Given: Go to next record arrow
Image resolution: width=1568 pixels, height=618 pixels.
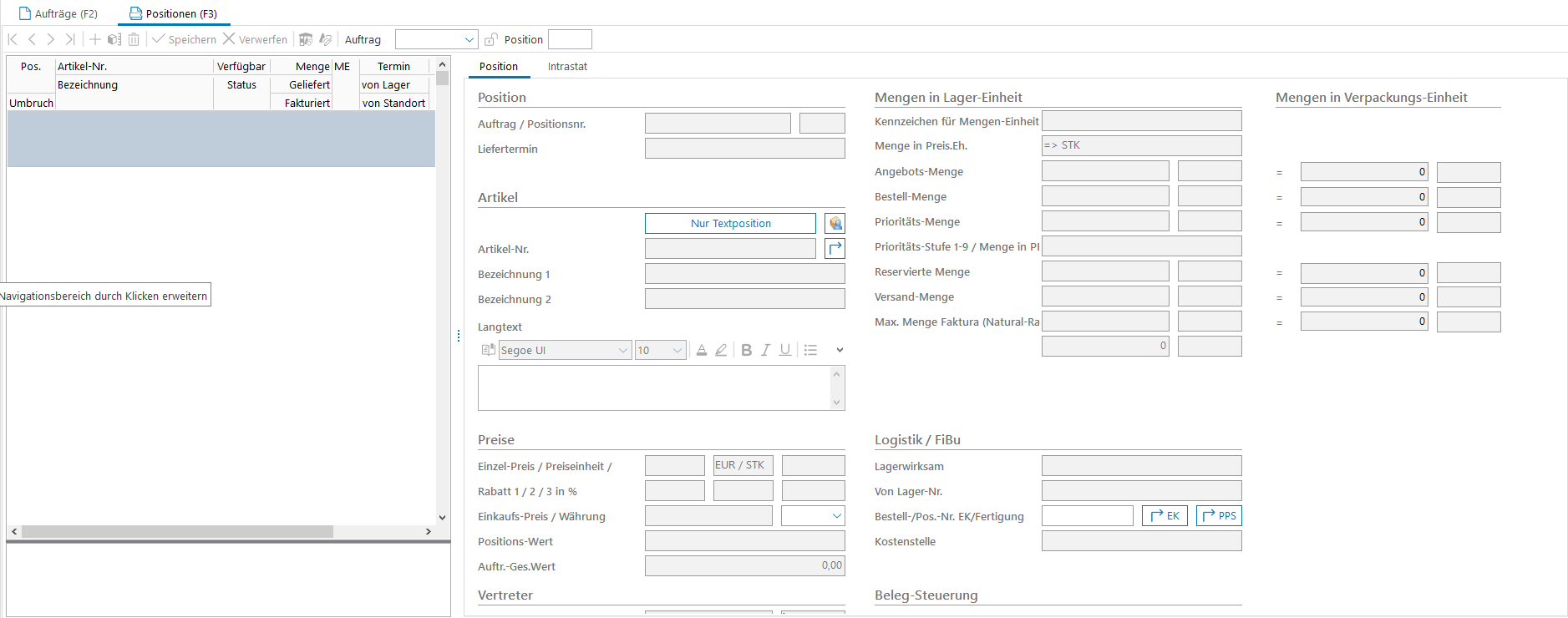Looking at the screenshot, I should click(x=51, y=39).
